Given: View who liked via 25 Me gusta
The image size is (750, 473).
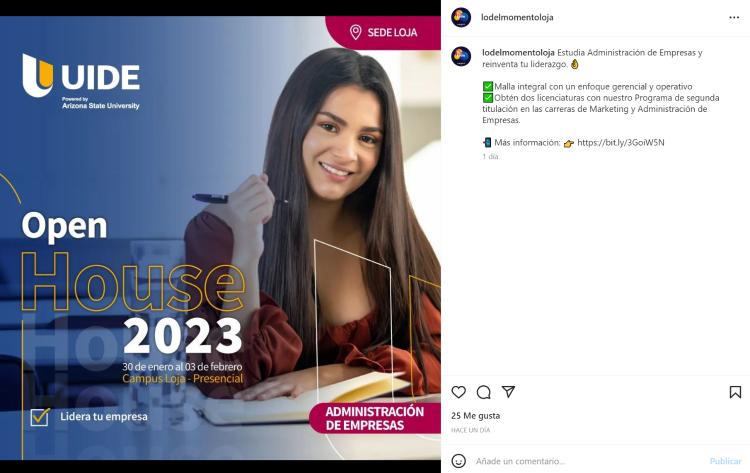Looking at the screenshot, I should 475,416.
